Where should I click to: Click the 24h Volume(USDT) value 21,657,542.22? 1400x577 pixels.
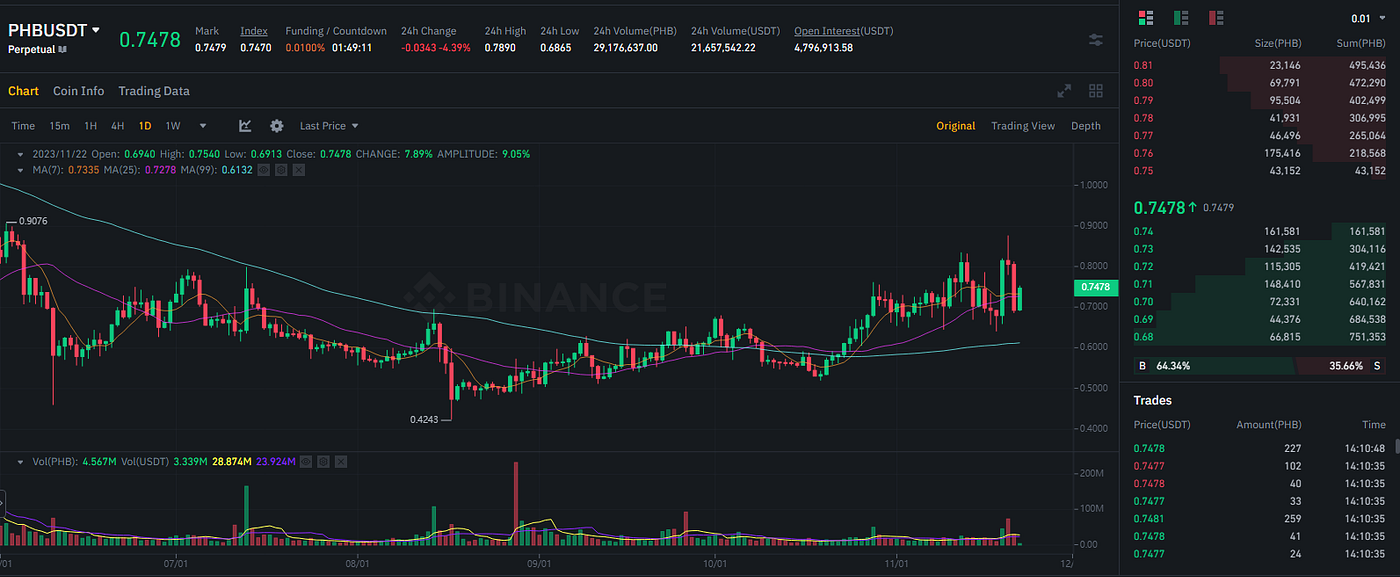723,47
